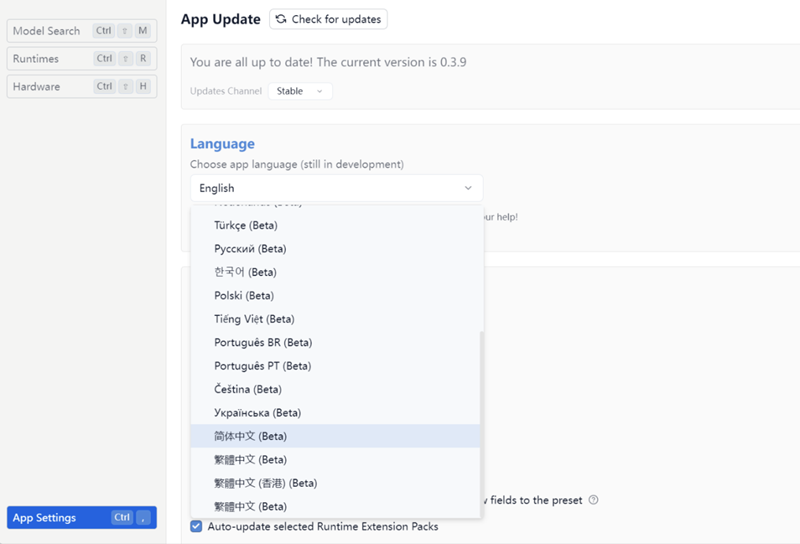Uncheck Auto-update selected Runtime Extension Packs
Screen dimensions: 800x544
[x=196, y=526]
